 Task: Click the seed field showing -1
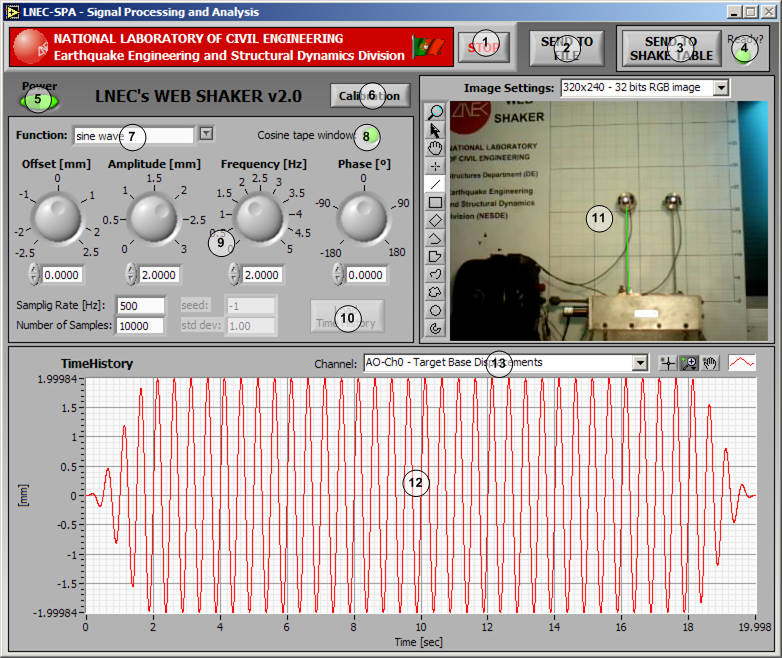[x=250, y=306]
